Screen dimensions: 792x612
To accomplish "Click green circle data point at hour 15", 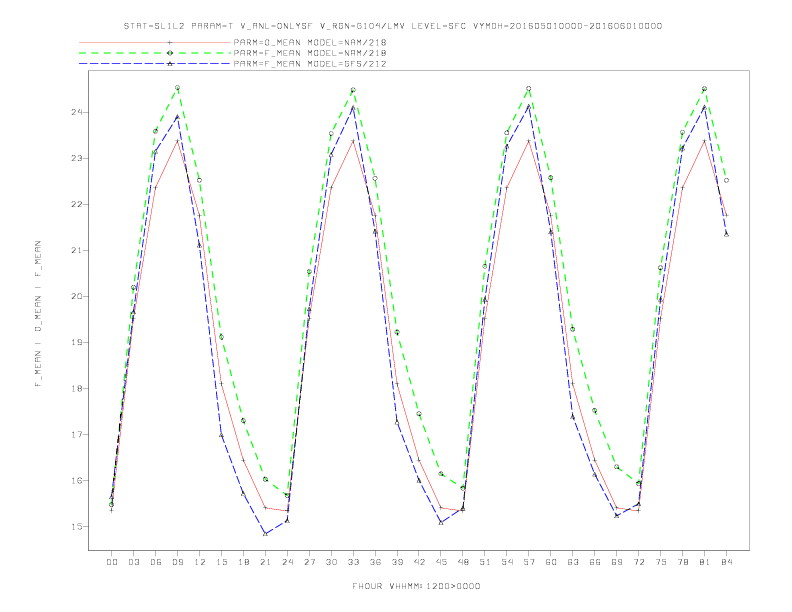I will click(x=221, y=337).
